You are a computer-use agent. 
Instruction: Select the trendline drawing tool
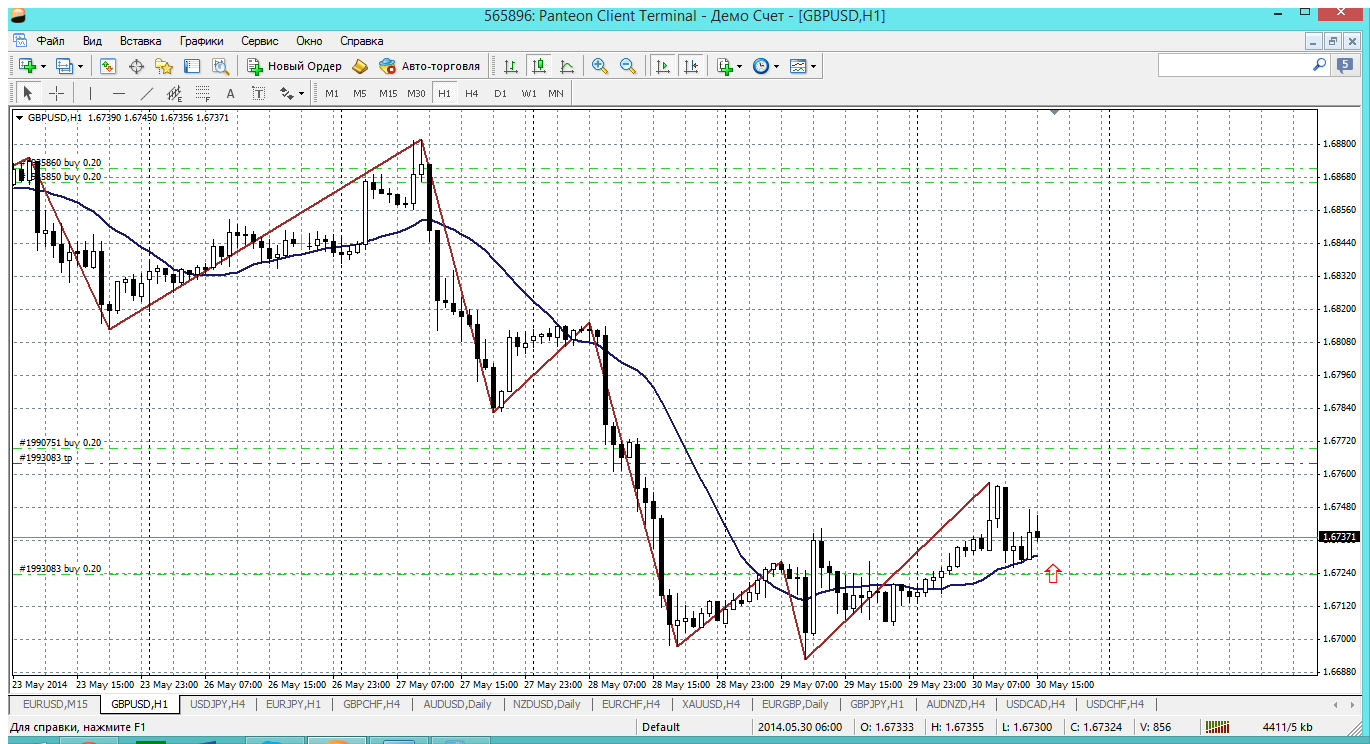click(147, 93)
